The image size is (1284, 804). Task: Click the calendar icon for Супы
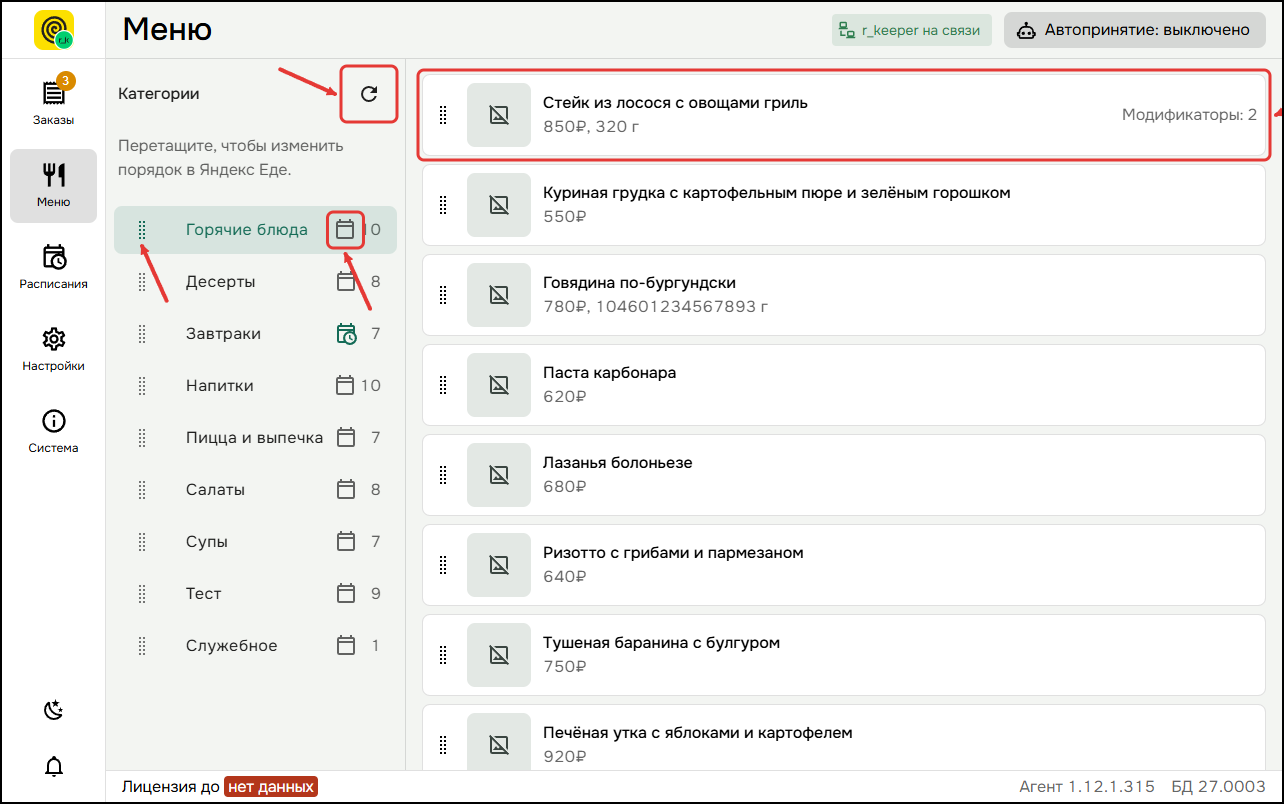pyautogui.click(x=346, y=542)
